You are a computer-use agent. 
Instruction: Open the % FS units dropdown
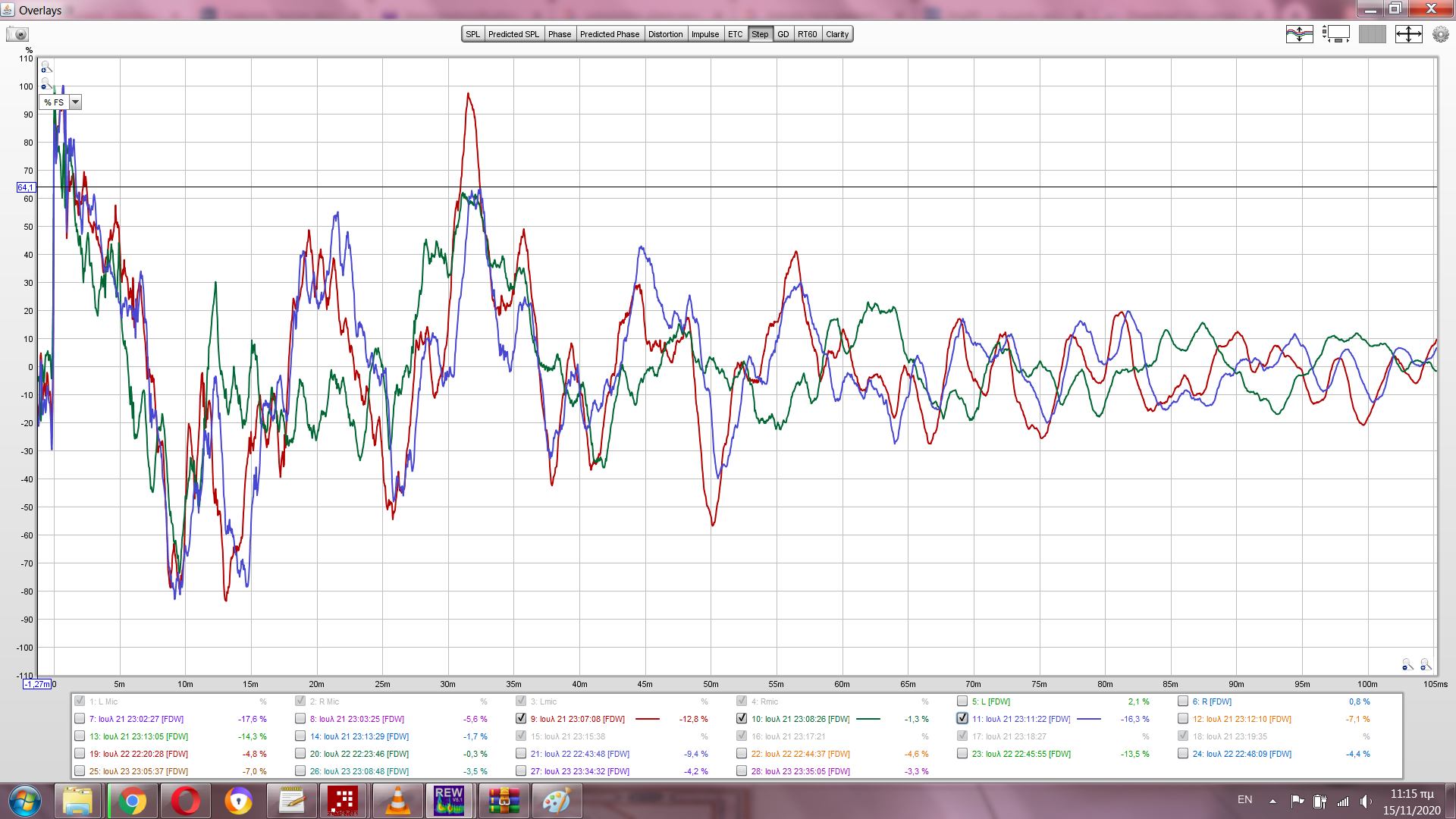(75, 102)
